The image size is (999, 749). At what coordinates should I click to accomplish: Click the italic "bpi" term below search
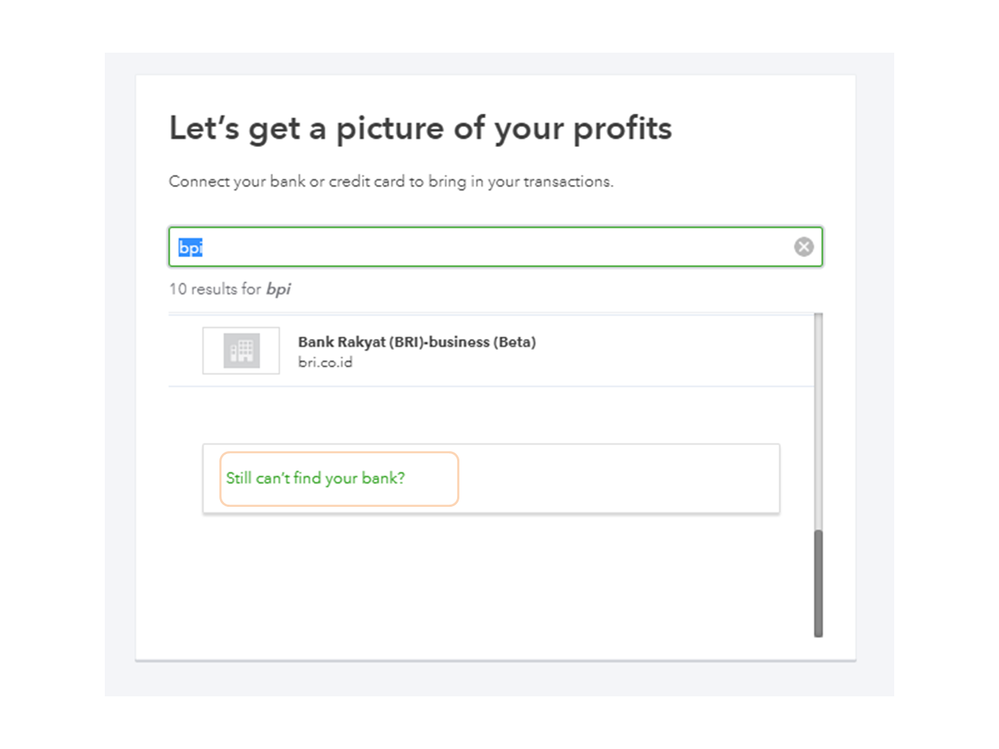(278, 289)
